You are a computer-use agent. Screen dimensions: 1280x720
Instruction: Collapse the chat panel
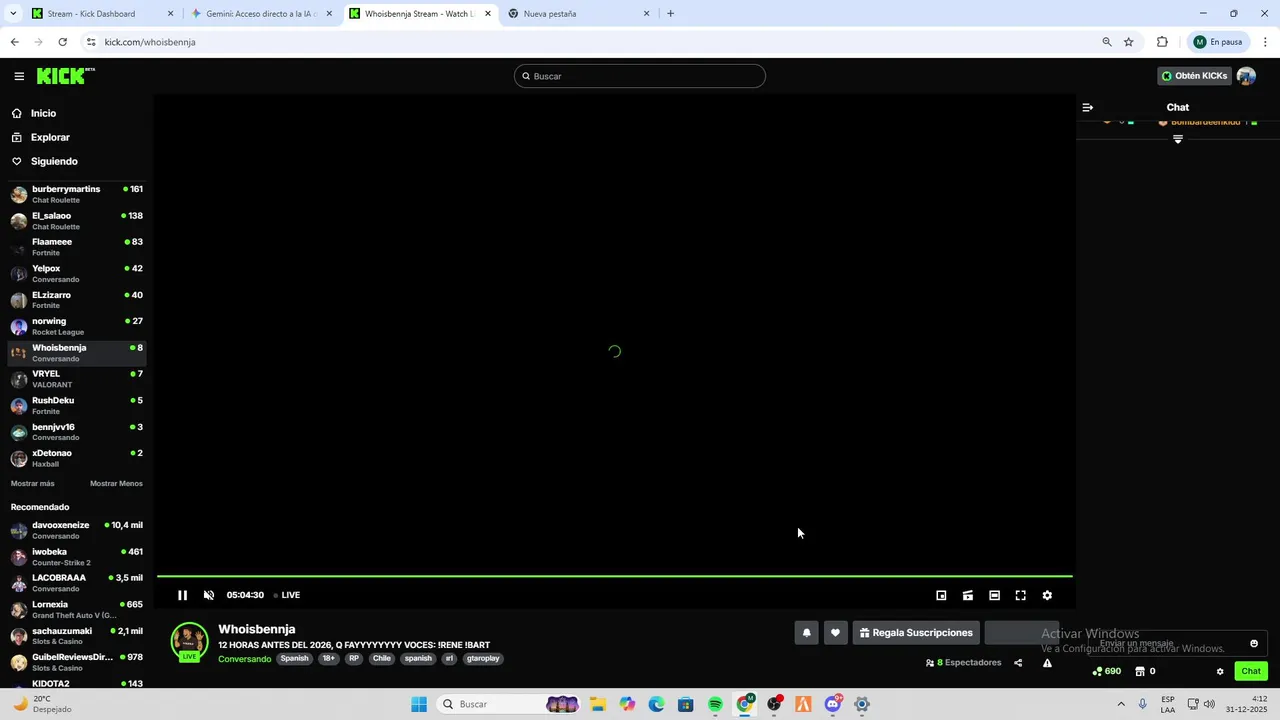click(1088, 107)
